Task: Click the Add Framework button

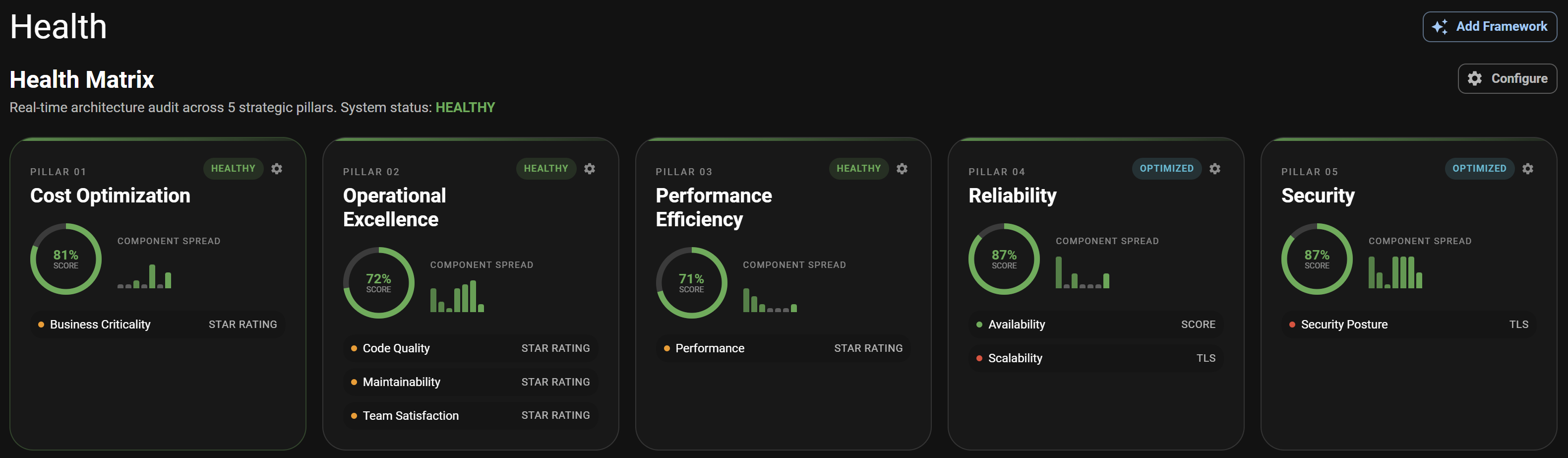Action: click(1490, 26)
